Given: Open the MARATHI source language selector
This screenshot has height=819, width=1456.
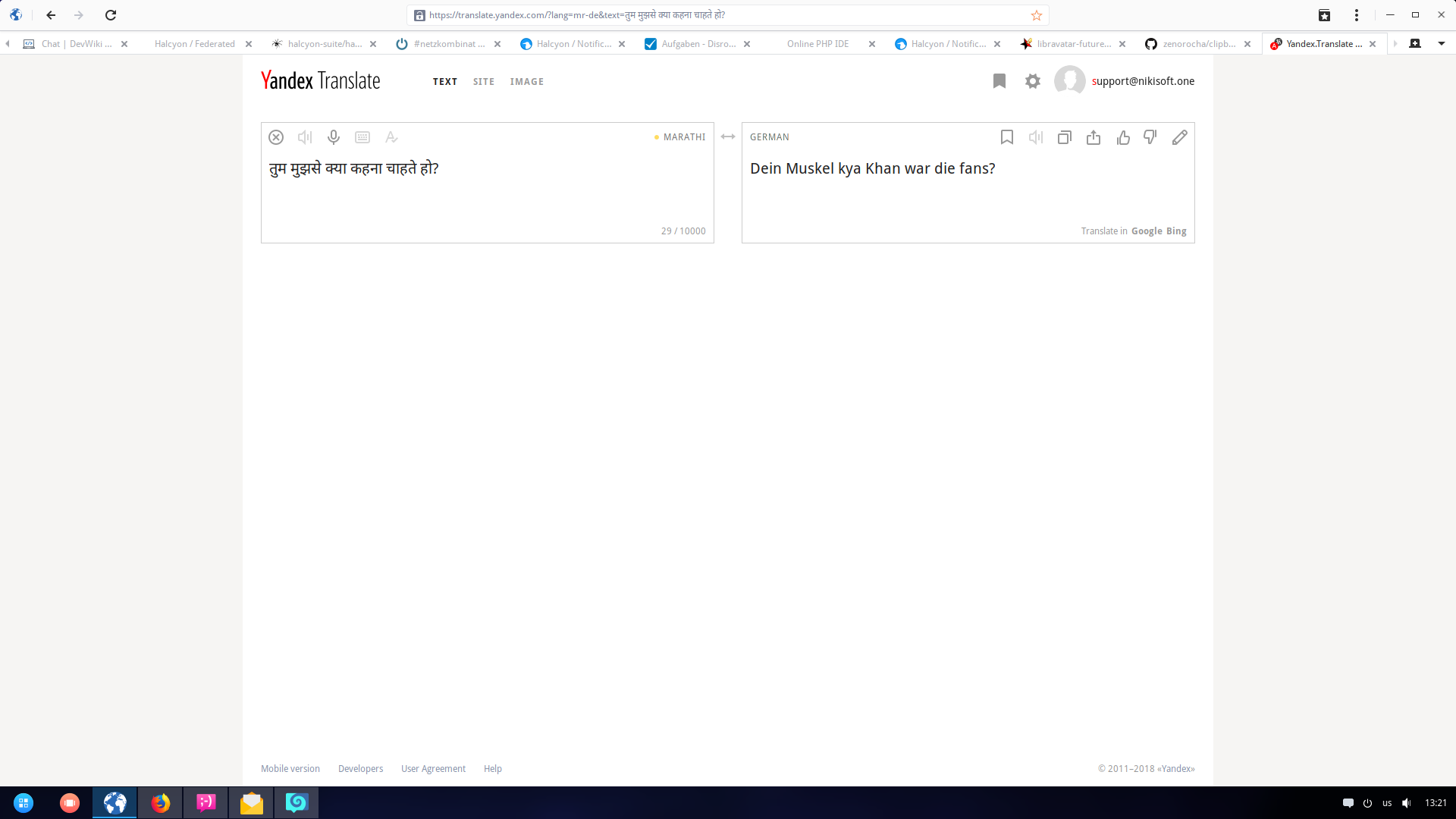Looking at the screenshot, I should point(684,137).
